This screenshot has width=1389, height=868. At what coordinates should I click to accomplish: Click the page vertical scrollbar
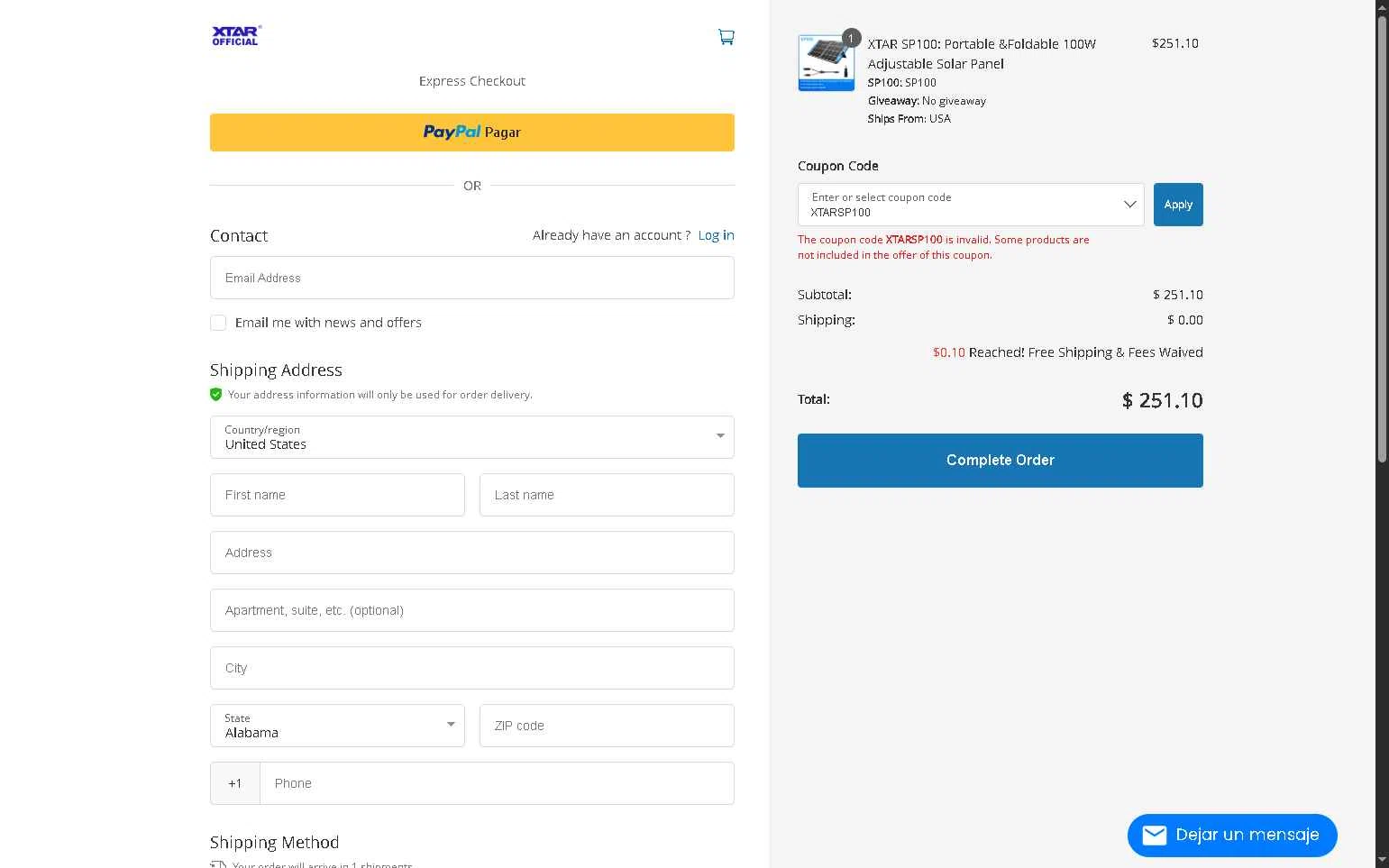click(x=1382, y=239)
